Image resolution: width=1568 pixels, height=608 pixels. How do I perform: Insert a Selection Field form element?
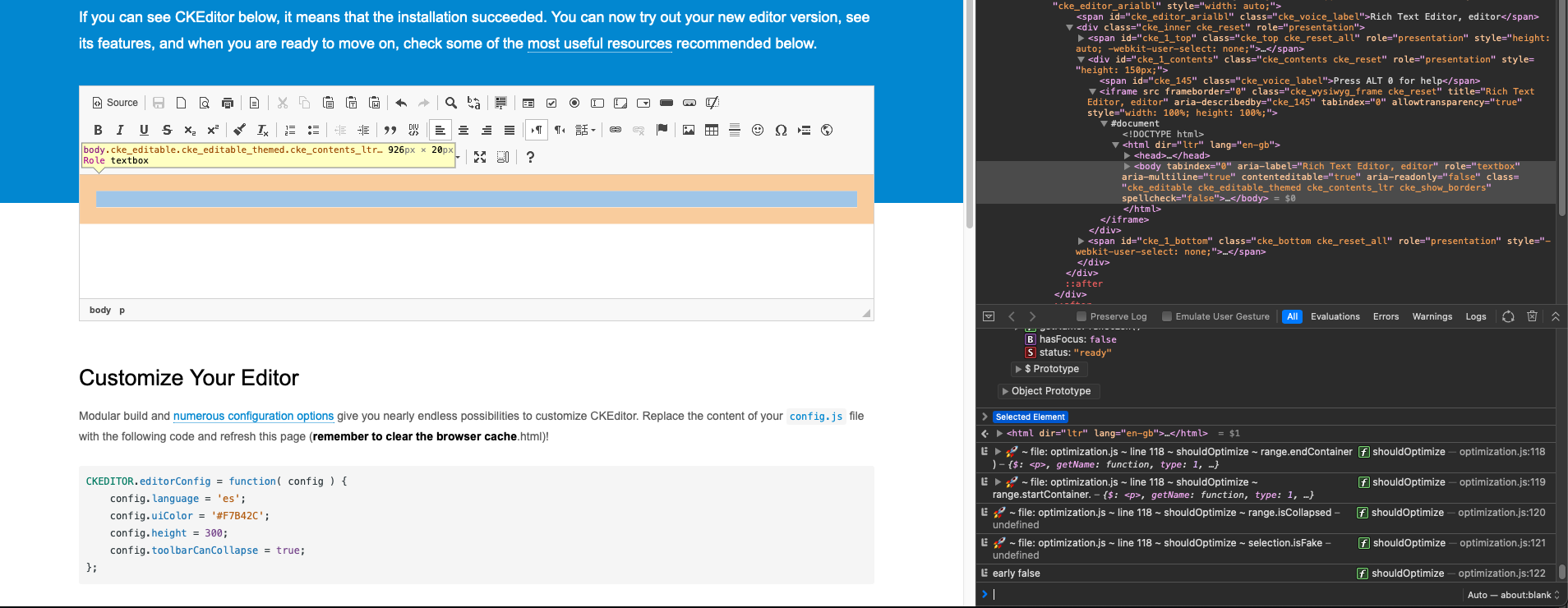tap(643, 103)
